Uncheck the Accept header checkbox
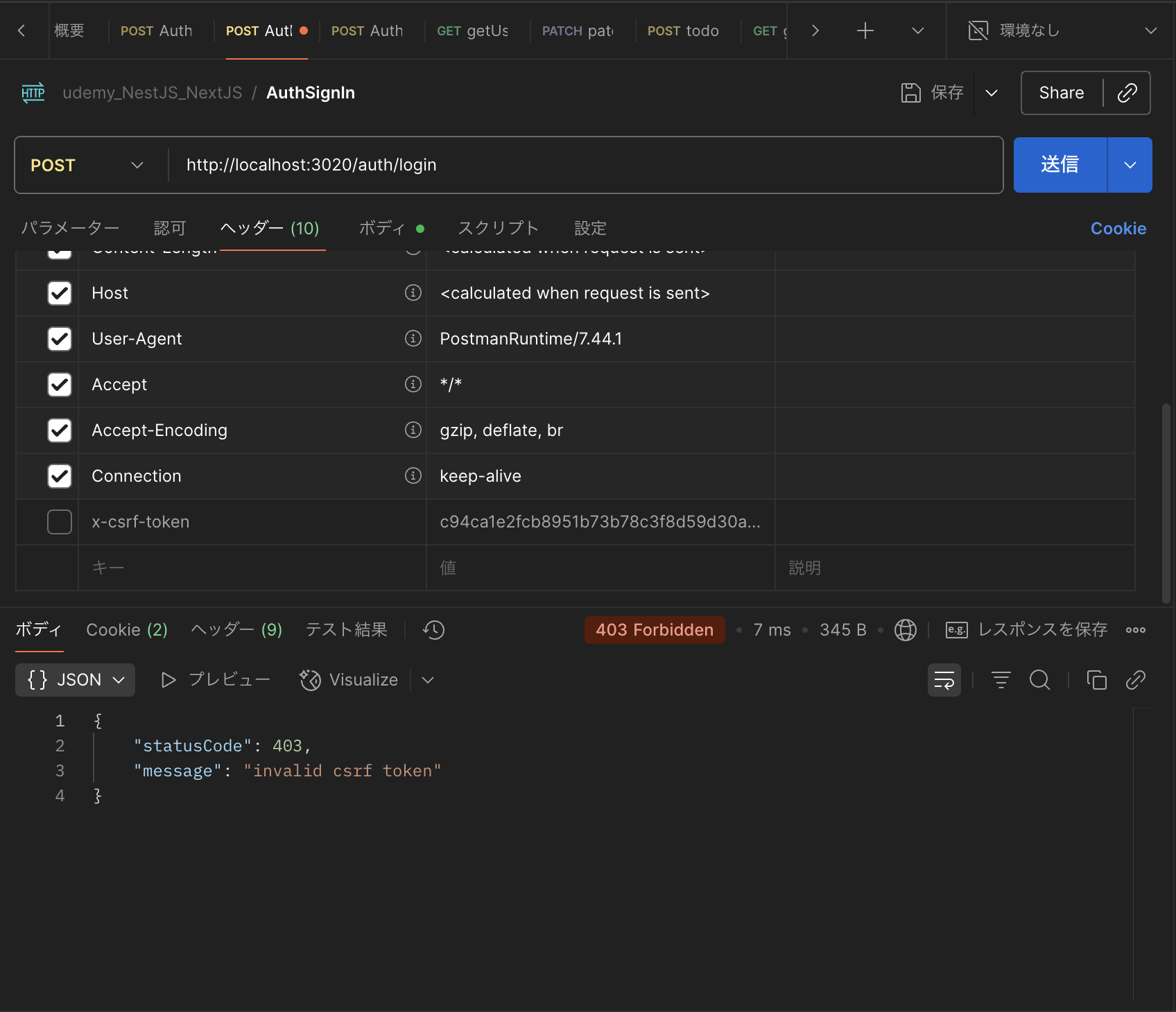The width and height of the screenshot is (1176, 1012). (x=60, y=385)
